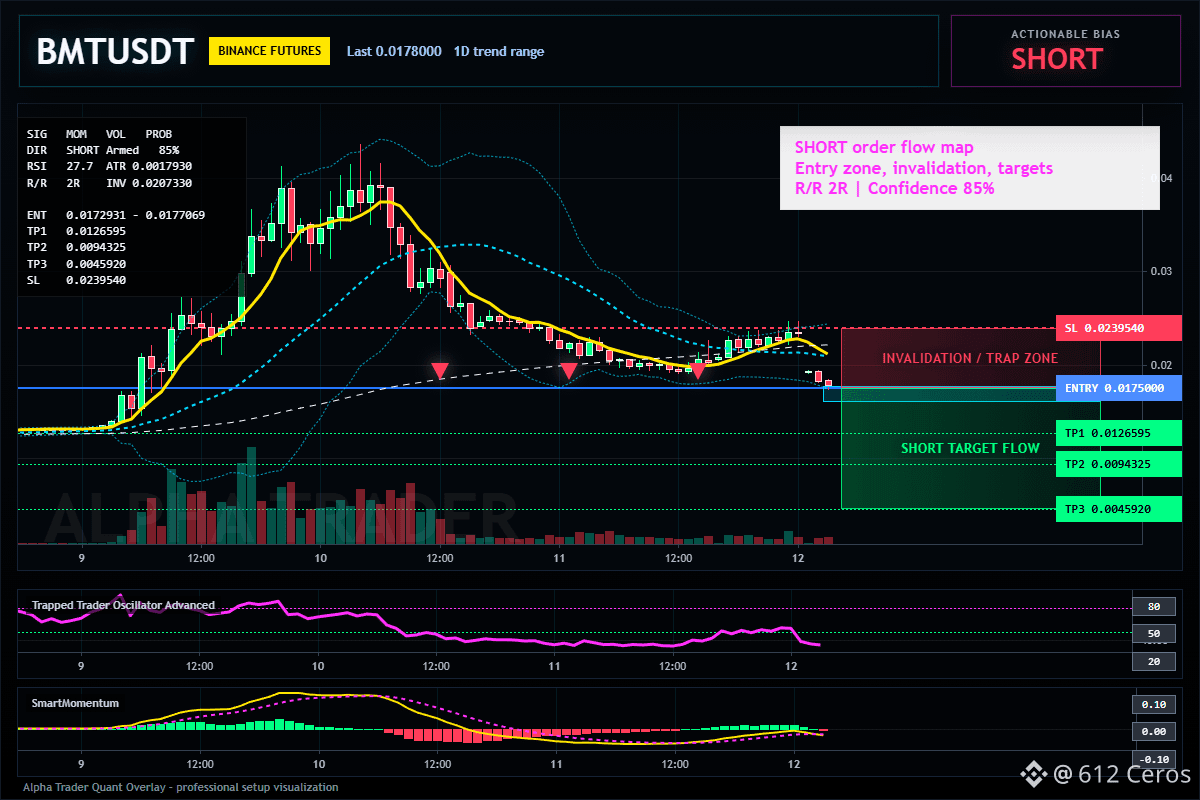Viewport: 1200px width, 800px height.
Task: Click the 1D trend range label
Action: (499, 51)
